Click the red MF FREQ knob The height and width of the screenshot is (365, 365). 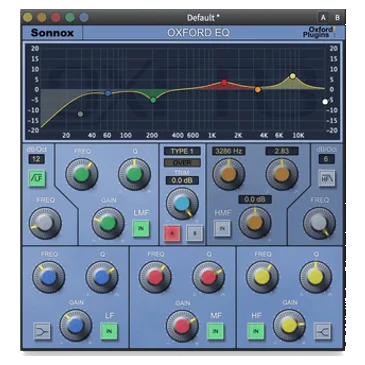(x=155, y=277)
